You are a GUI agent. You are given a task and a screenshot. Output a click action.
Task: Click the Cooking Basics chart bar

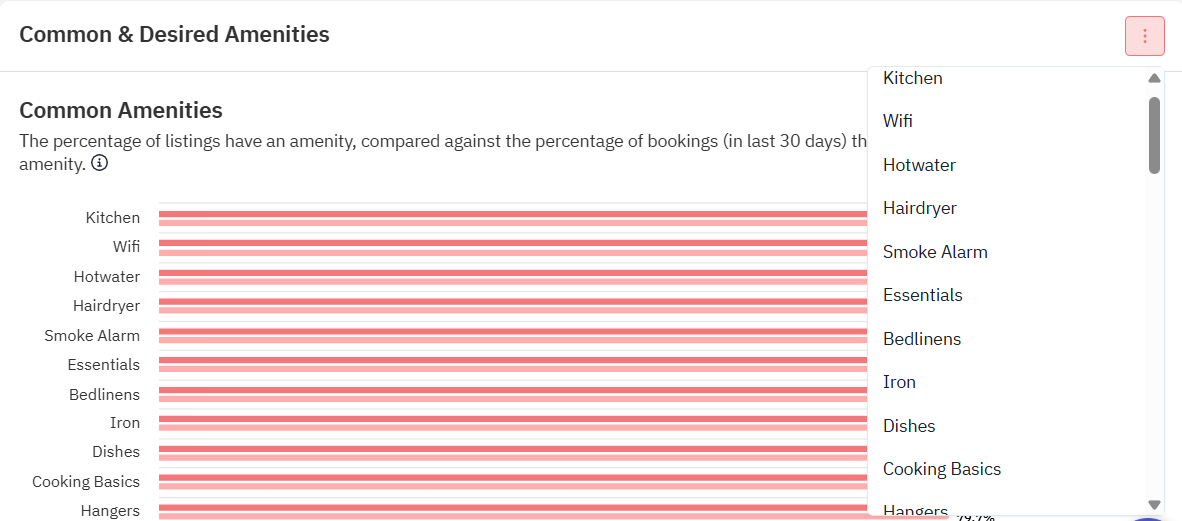click(x=513, y=482)
